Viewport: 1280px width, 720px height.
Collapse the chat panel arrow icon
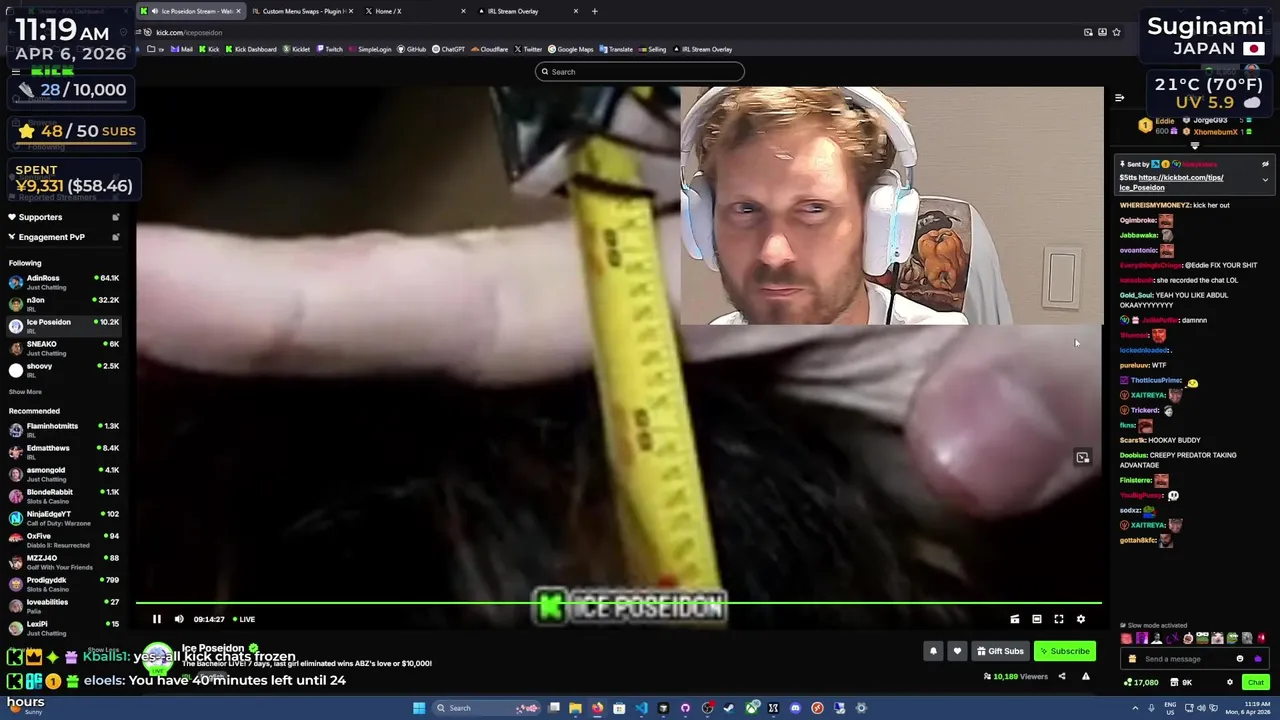pyautogui.click(x=1119, y=98)
